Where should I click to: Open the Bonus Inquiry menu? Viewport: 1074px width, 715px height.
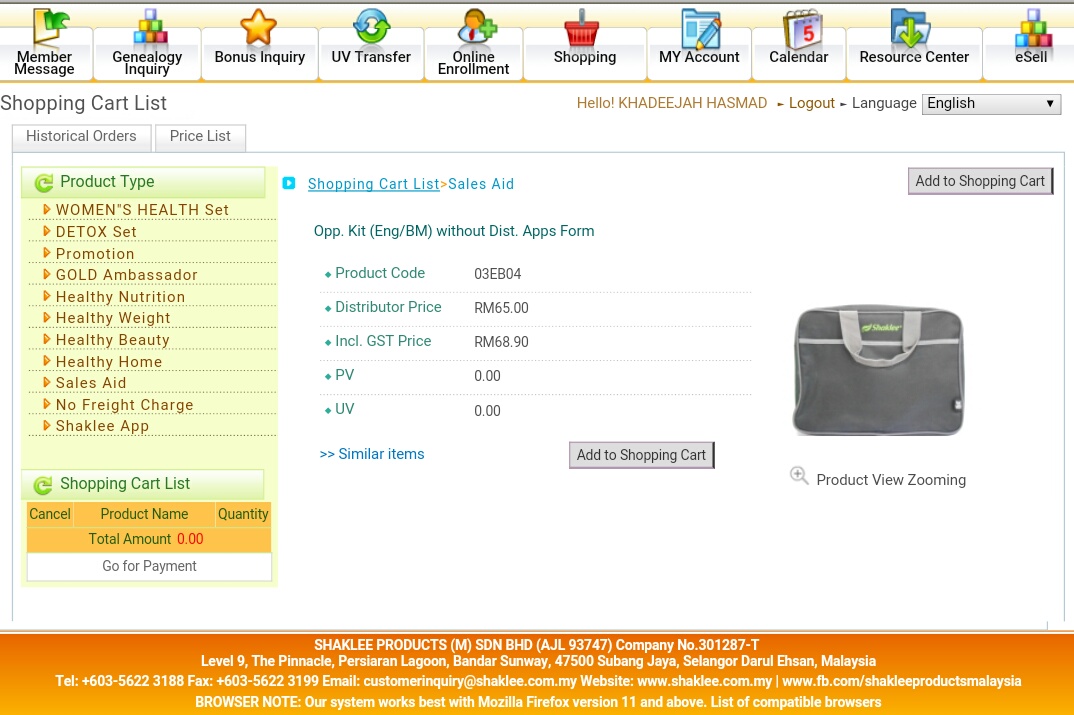point(260,57)
